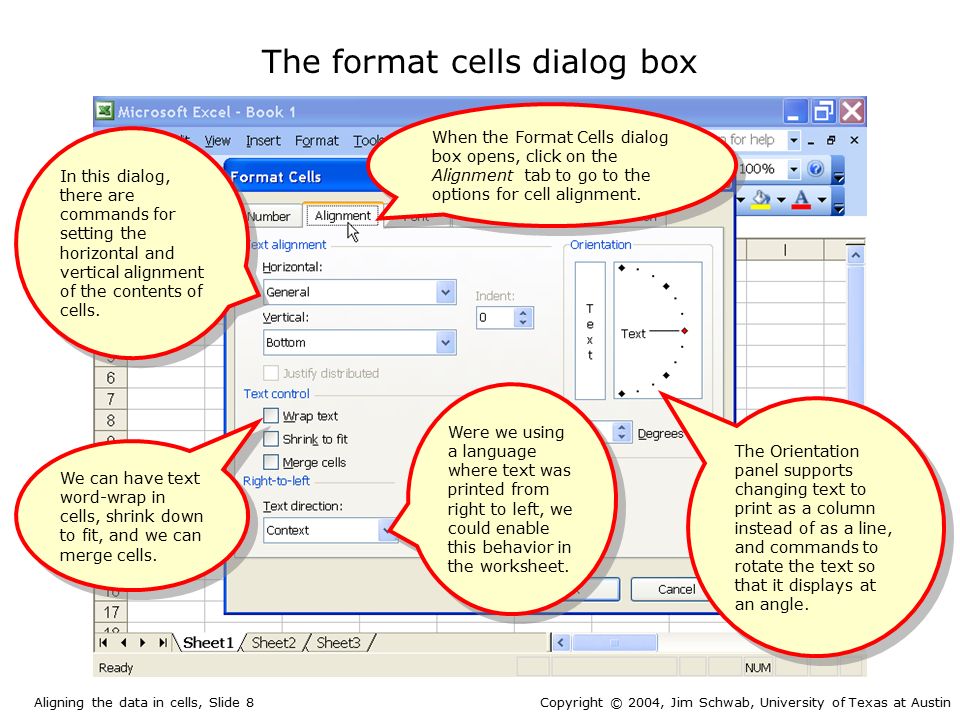This screenshot has width=960, height=720.
Task: Select row header 6
Action: point(111,378)
